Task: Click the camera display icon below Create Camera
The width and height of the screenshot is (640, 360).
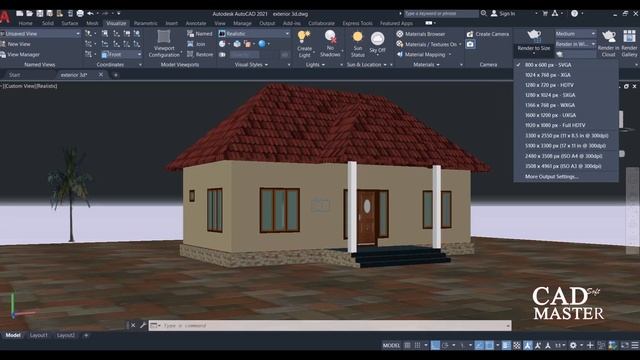Action: click(x=470, y=44)
